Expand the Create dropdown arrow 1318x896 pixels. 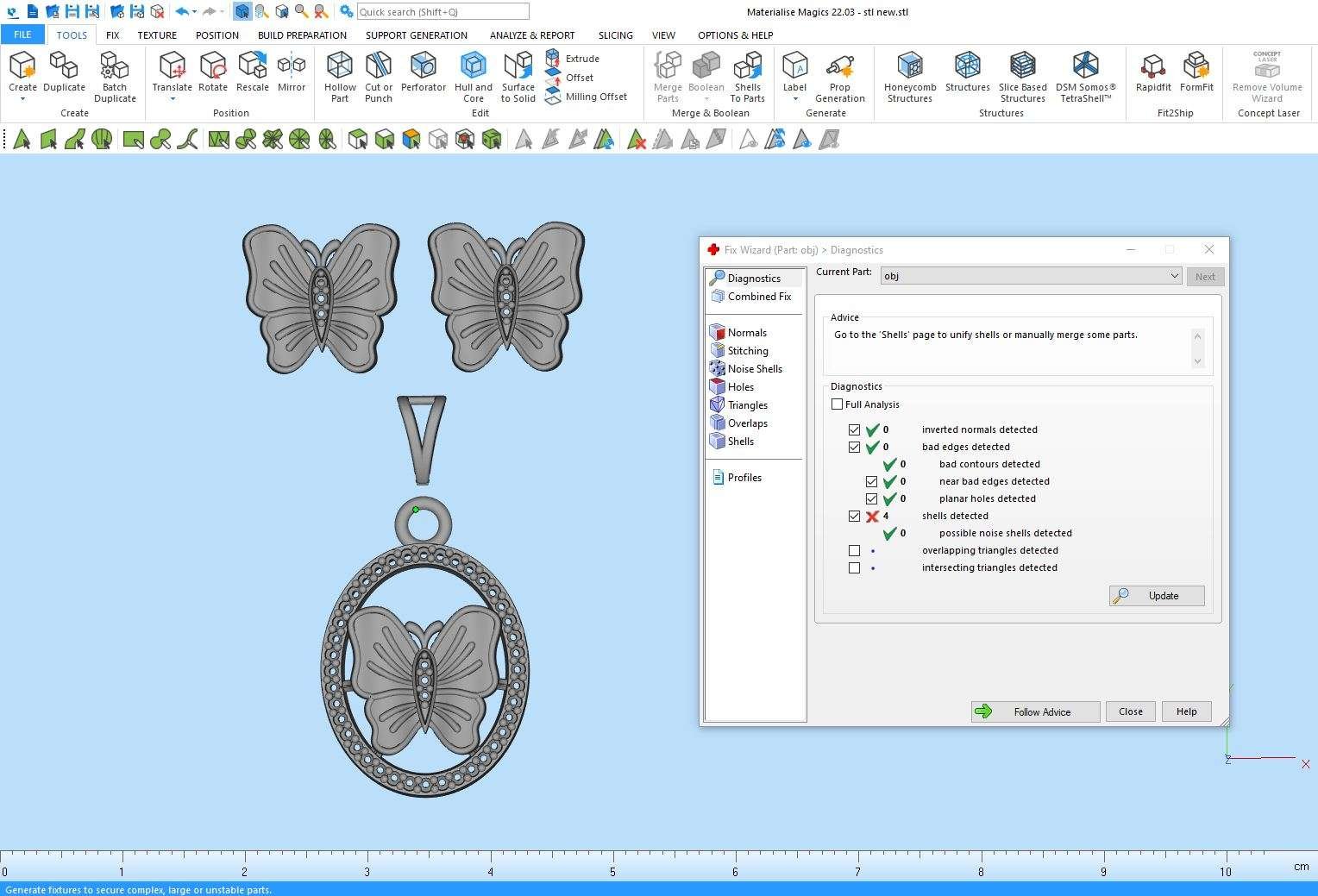tap(22, 99)
